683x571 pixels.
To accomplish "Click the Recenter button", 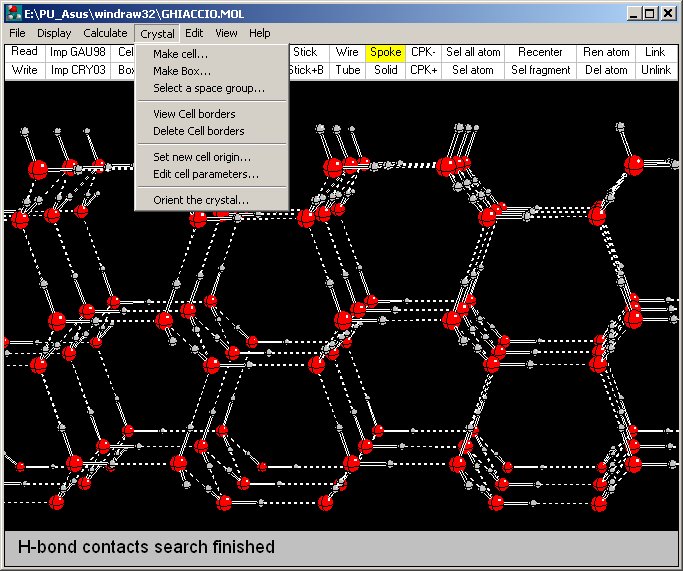I will [x=541, y=52].
